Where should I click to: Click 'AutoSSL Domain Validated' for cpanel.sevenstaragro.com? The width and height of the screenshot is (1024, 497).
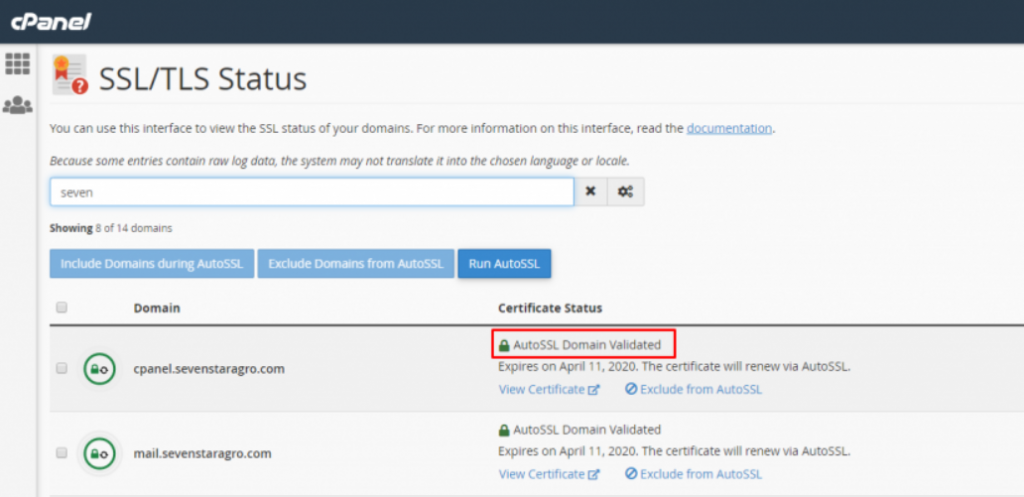tap(580, 344)
